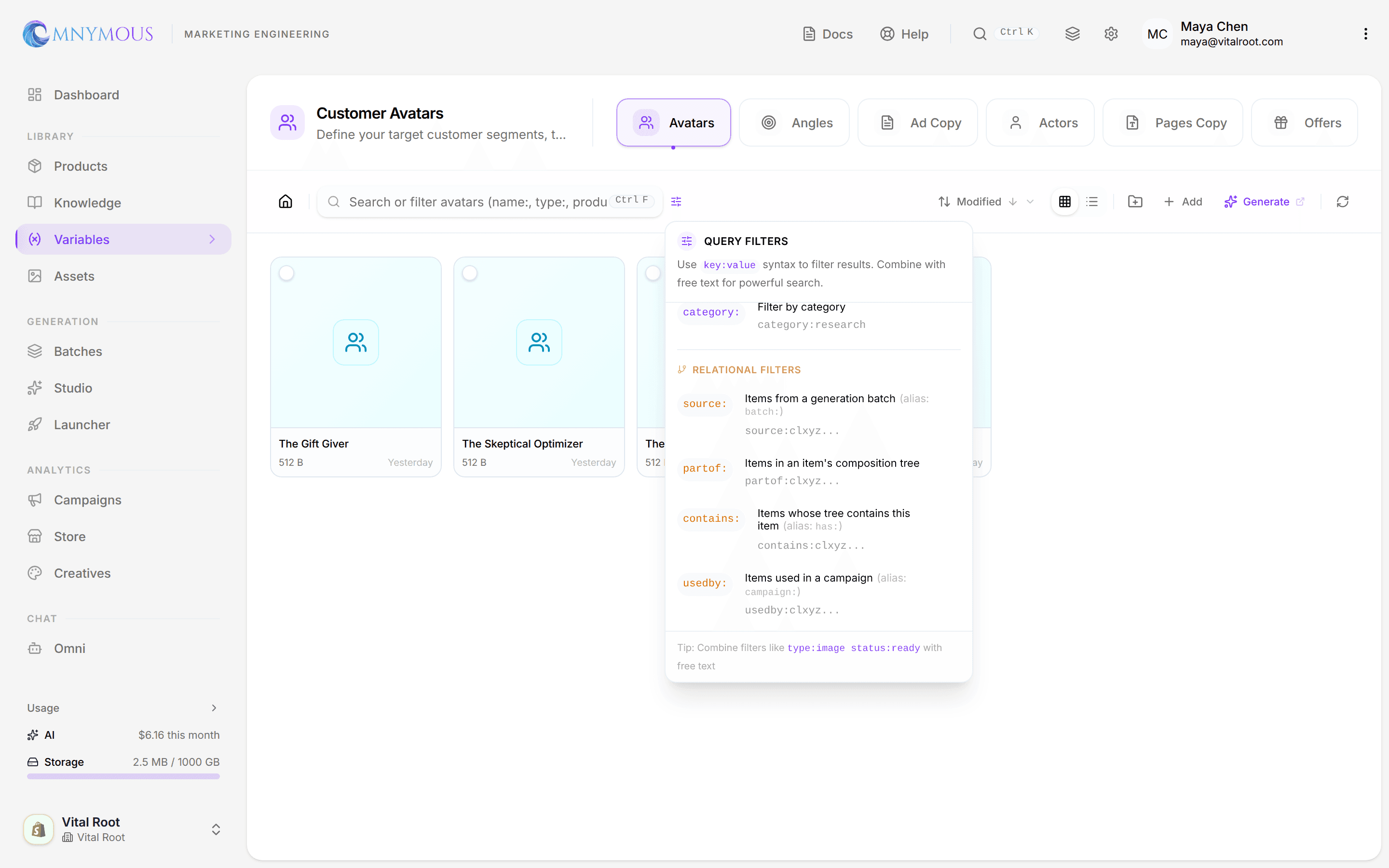Click the refresh icon

[1343, 202]
